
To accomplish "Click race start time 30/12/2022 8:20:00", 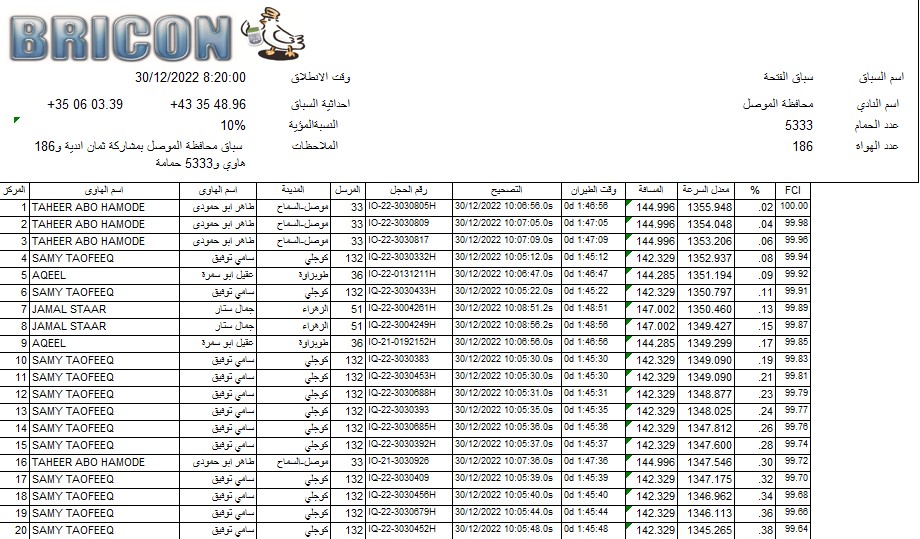I will [190, 78].
